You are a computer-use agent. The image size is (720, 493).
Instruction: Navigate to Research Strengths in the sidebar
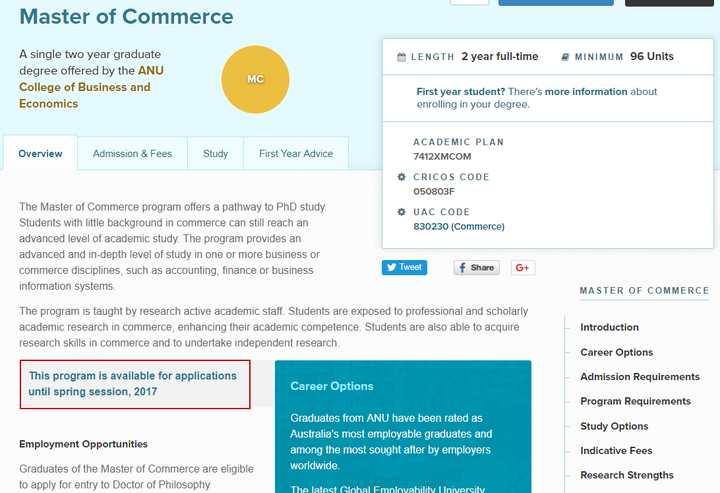coord(627,475)
